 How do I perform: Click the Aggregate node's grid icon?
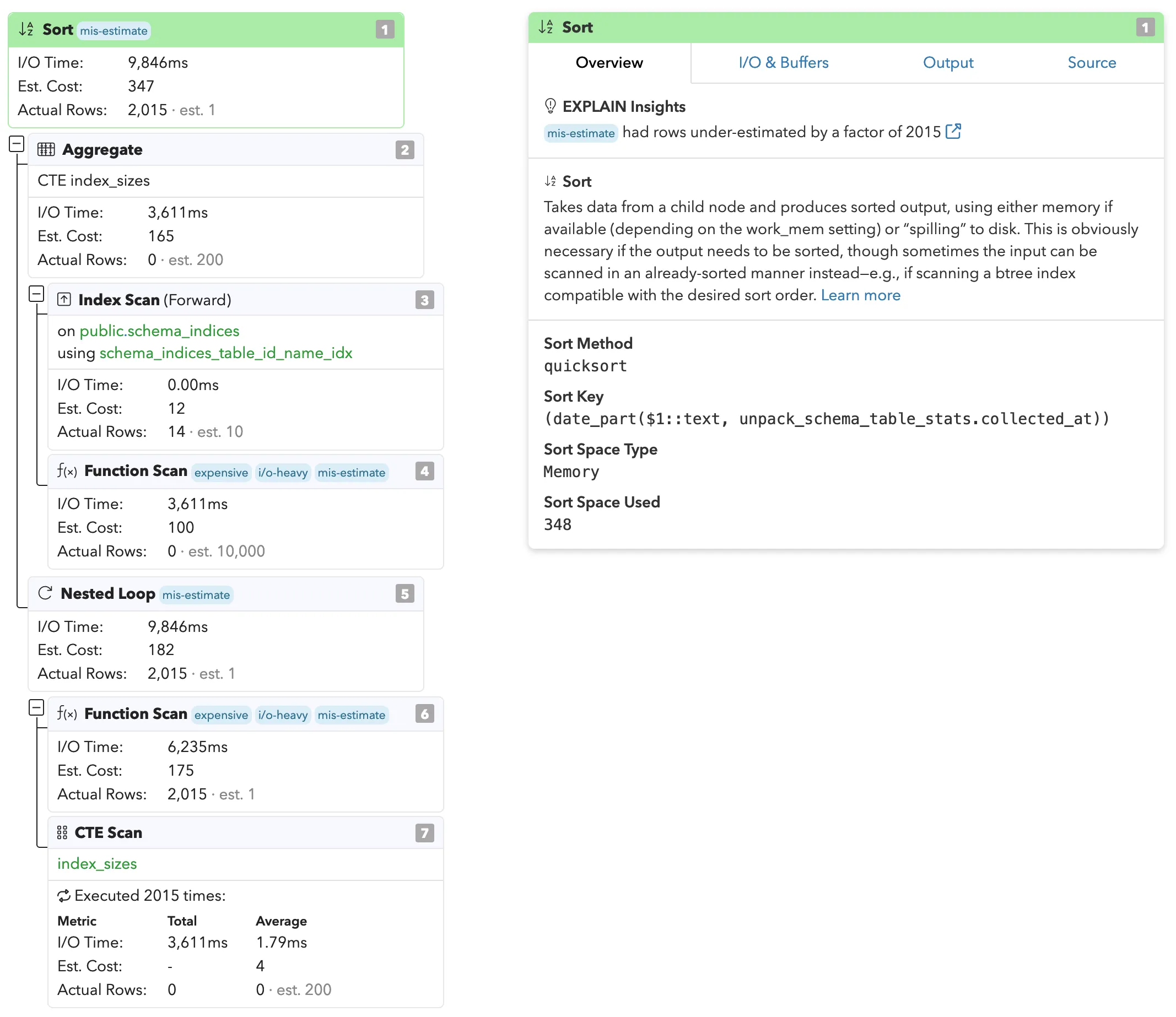46,150
